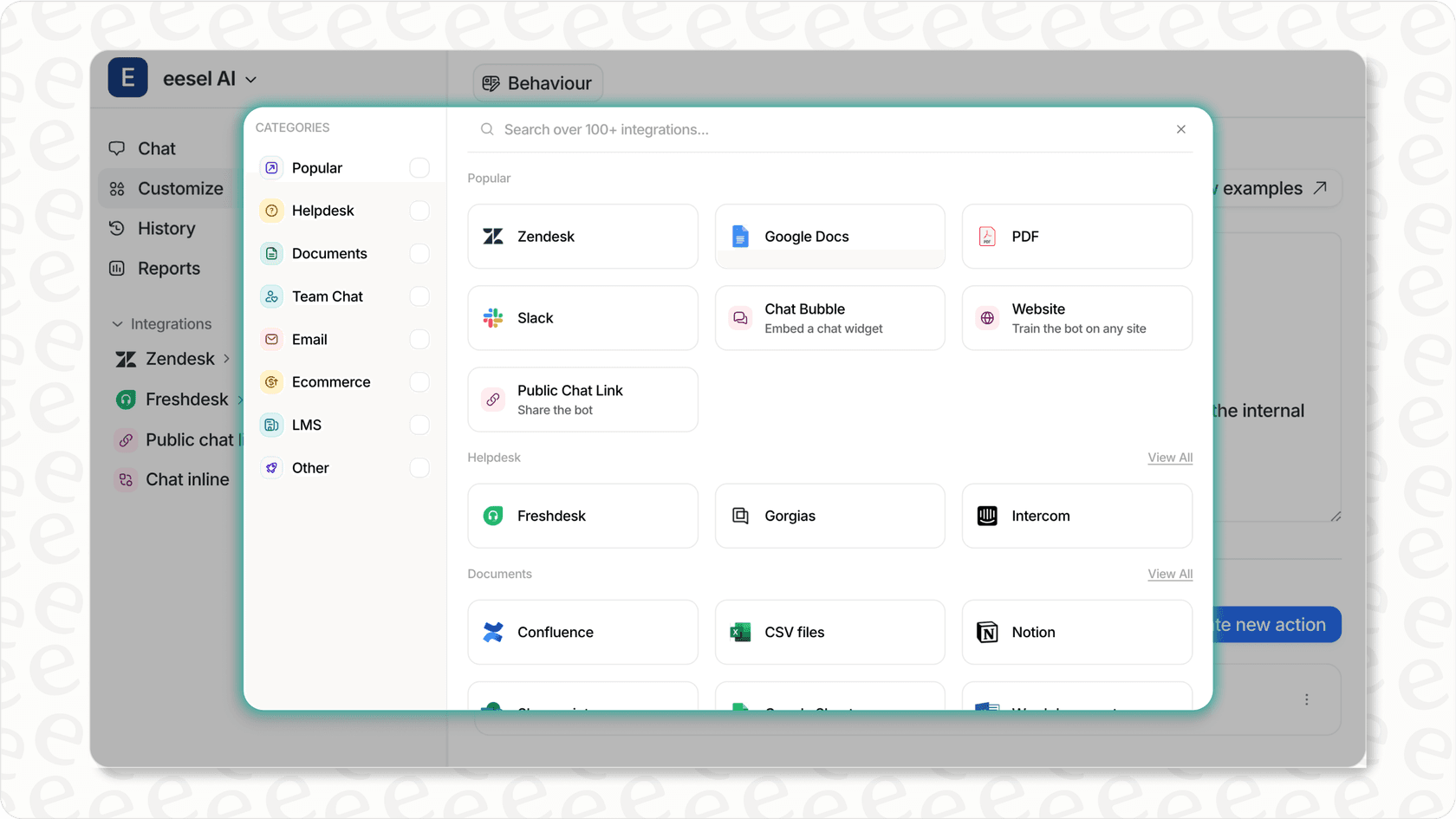Enable the Popular category toggle
The width and height of the screenshot is (1456, 819).
pyautogui.click(x=419, y=167)
